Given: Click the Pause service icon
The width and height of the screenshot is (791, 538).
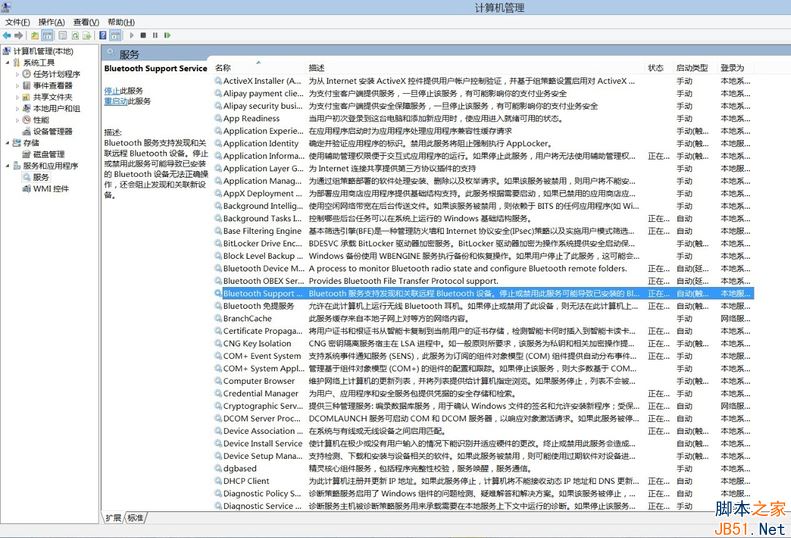Looking at the screenshot, I should [x=155, y=35].
